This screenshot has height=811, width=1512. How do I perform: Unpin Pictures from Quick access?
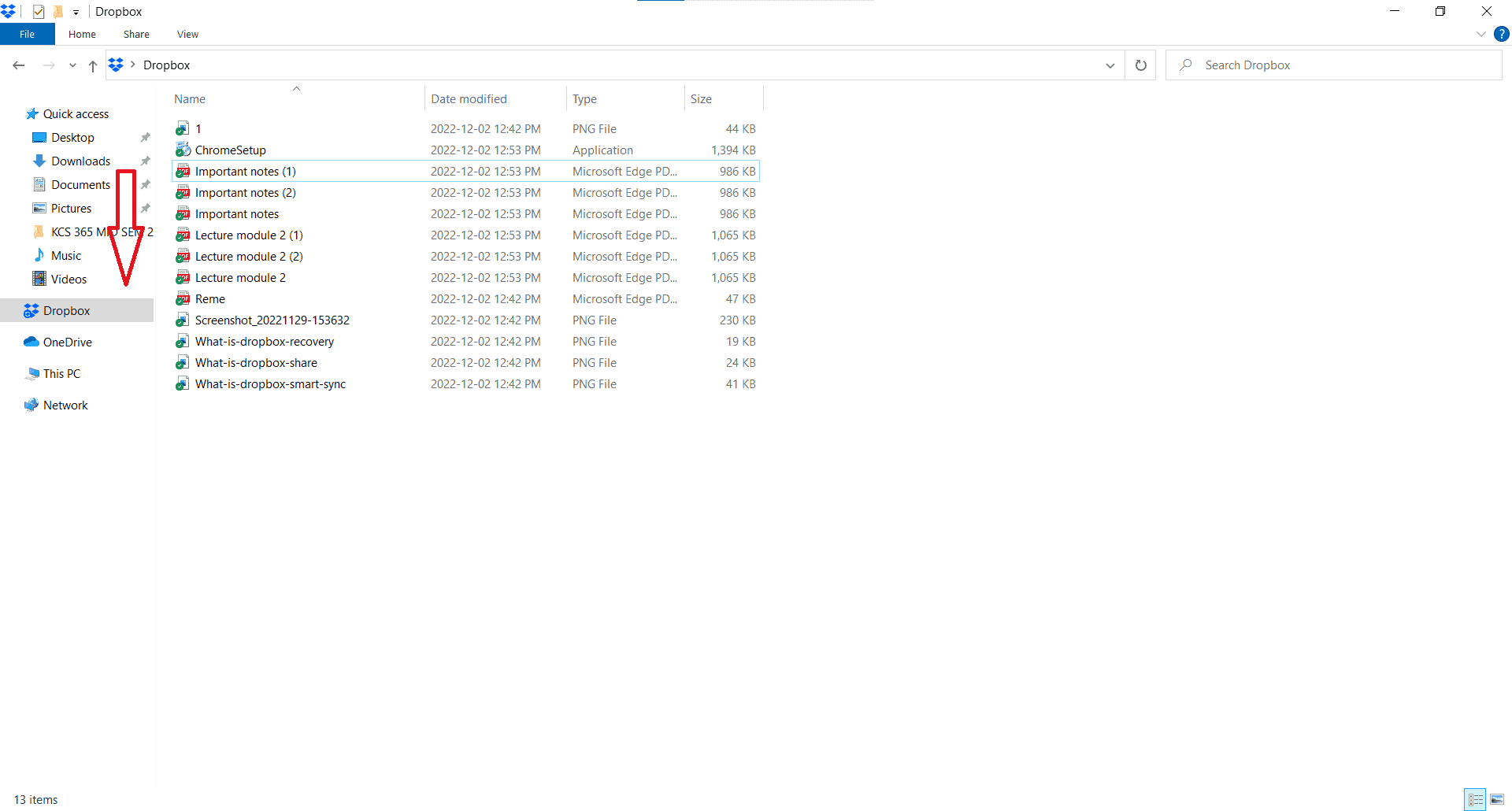coord(145,208)
